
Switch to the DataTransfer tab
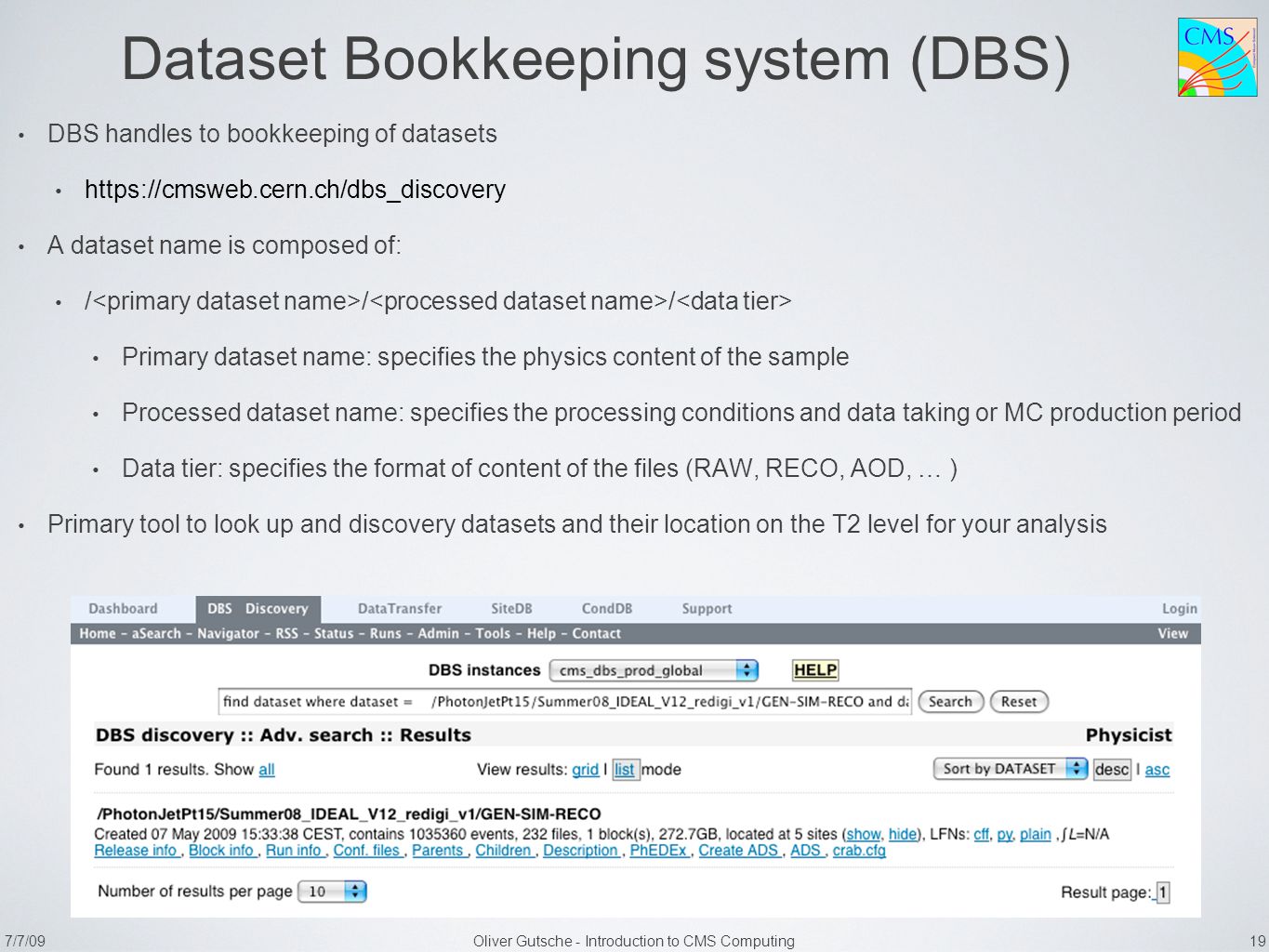point(400,609)
